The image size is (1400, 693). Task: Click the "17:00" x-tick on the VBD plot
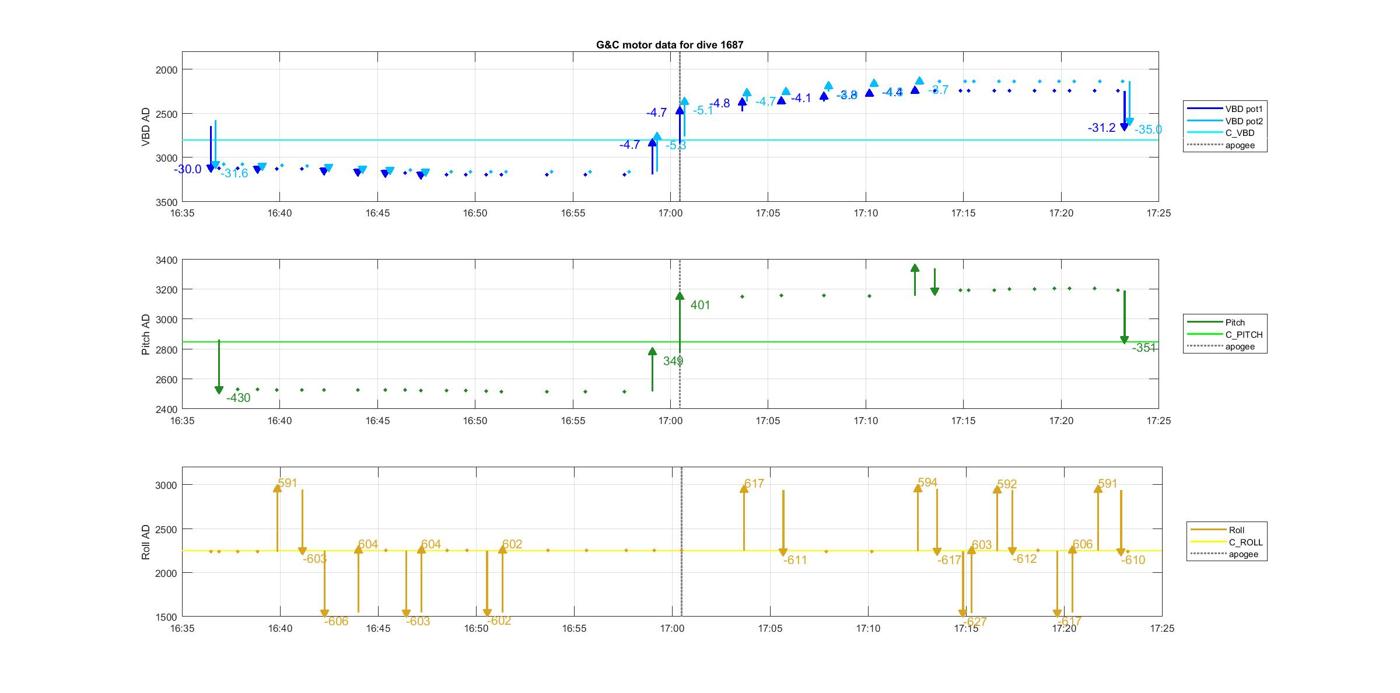pyautogui.click(x=670, y=213)
